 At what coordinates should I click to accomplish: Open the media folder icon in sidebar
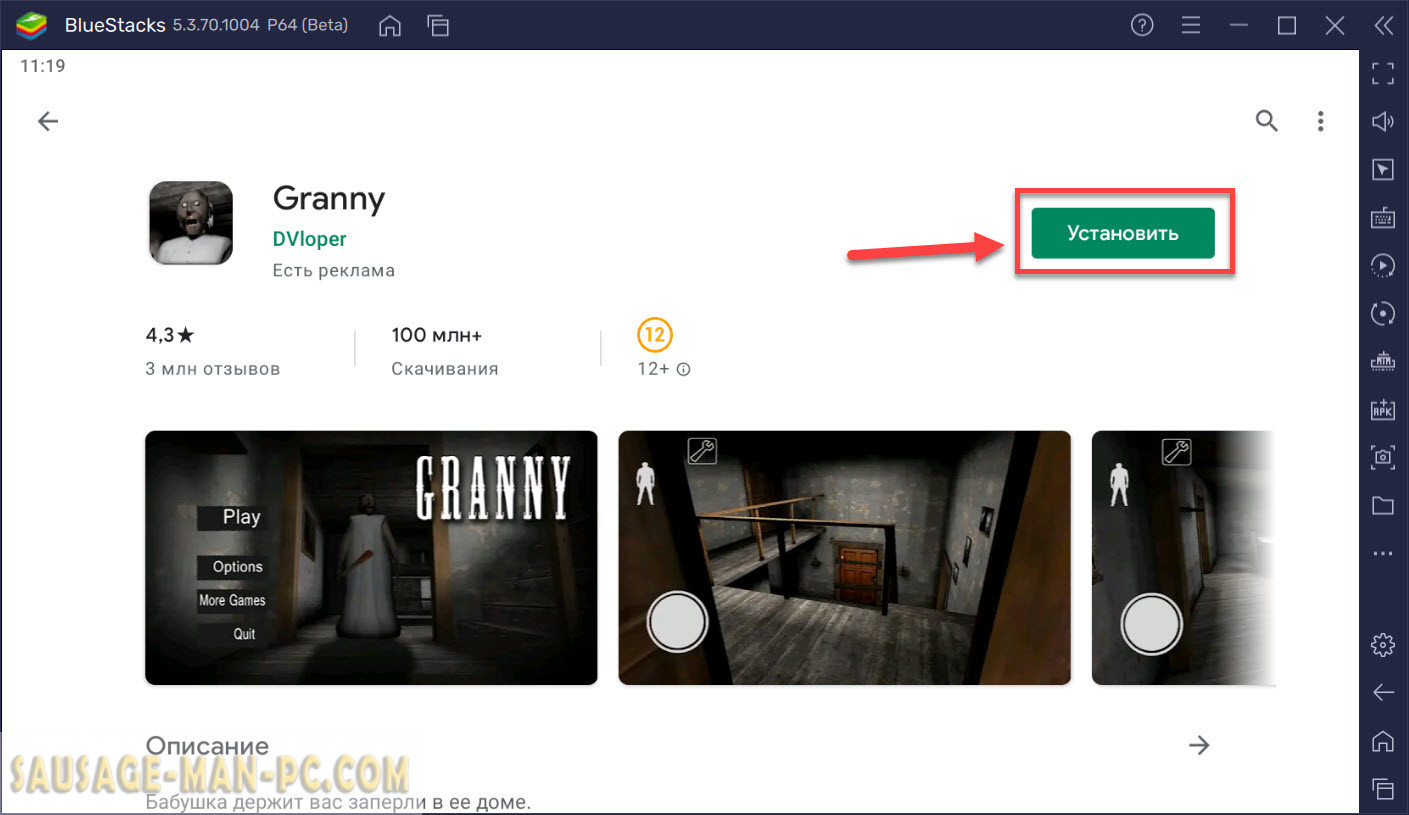tap(1383, 505)
